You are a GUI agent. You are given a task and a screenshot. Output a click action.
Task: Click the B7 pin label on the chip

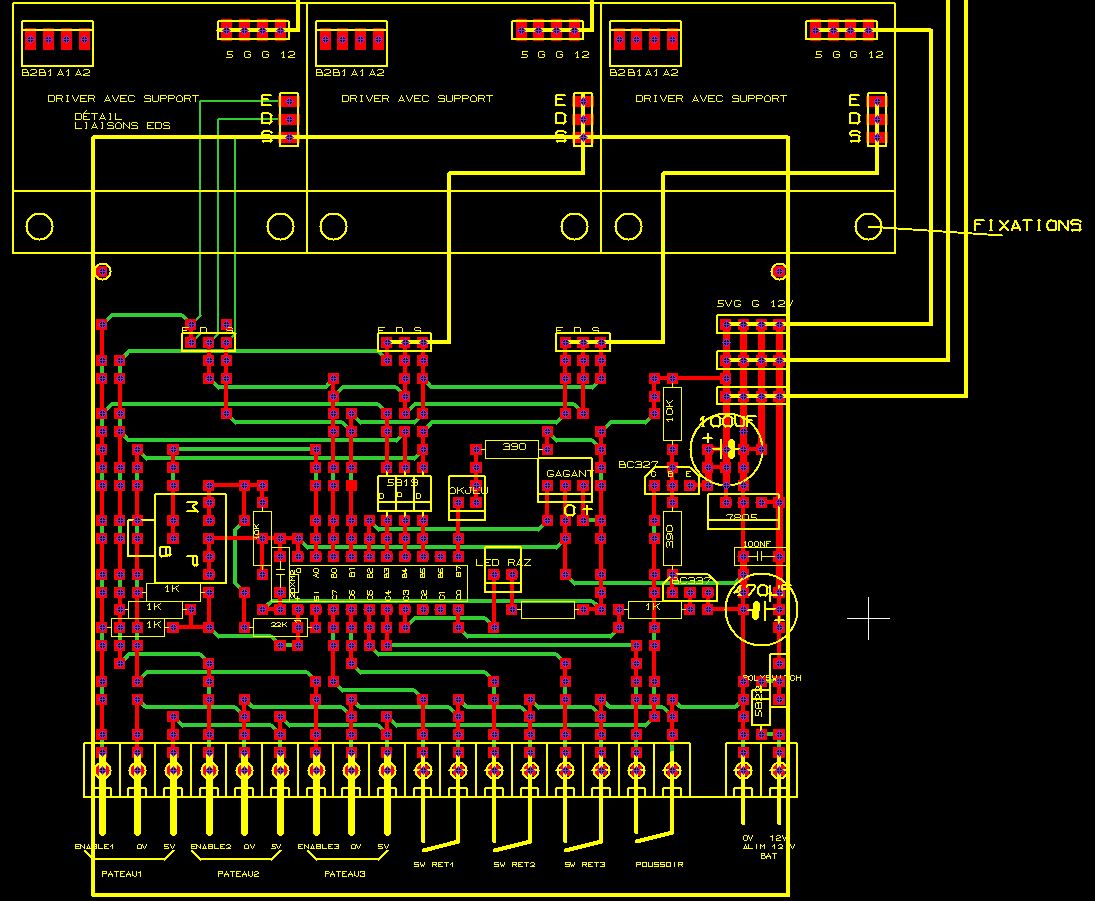coord(459,573)
